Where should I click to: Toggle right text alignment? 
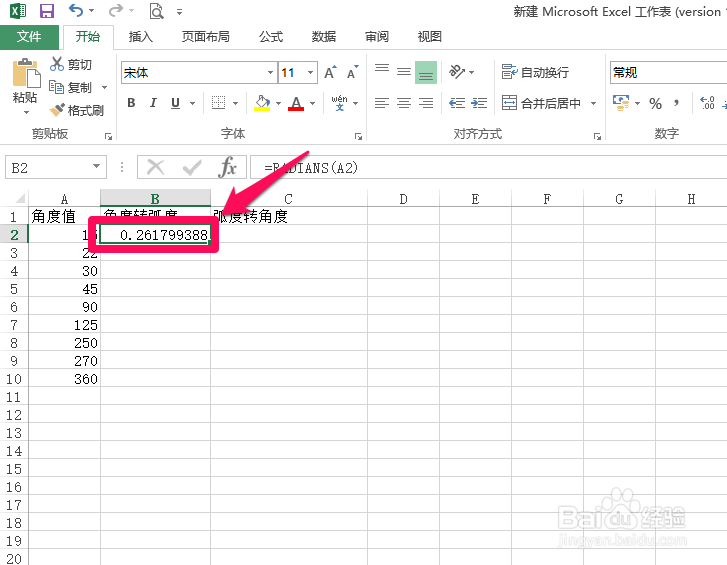tap(426, 103)
